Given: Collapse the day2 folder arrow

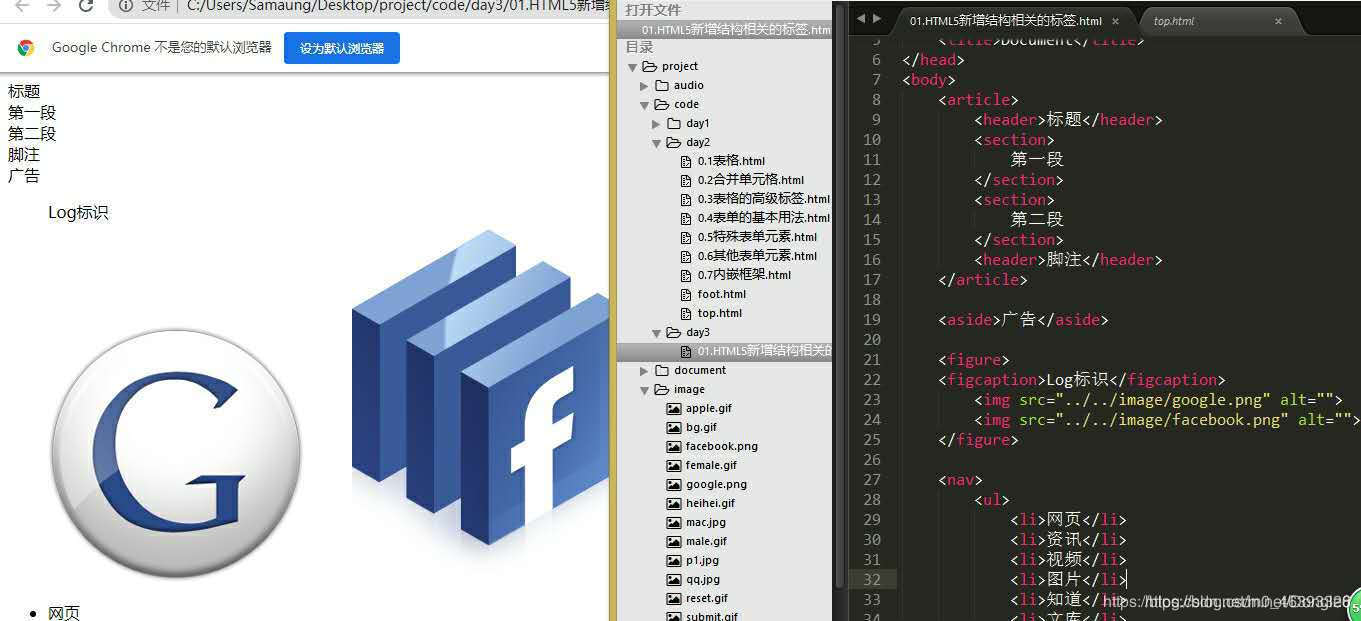Looking at the screenshot, I should click(x=656, y=143).
